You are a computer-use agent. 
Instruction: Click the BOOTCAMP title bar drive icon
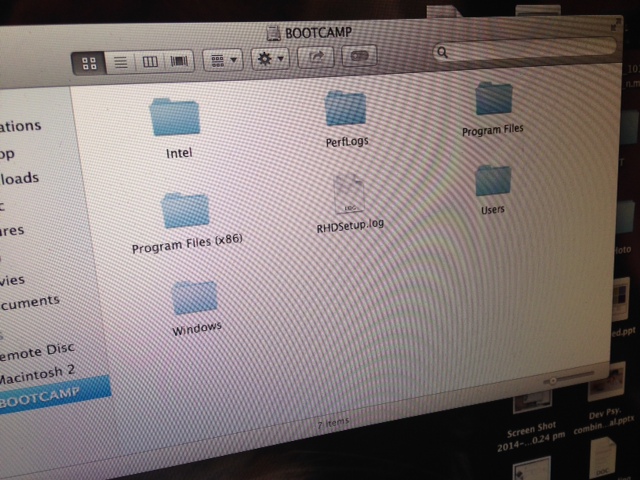click(x=273, y=33)
